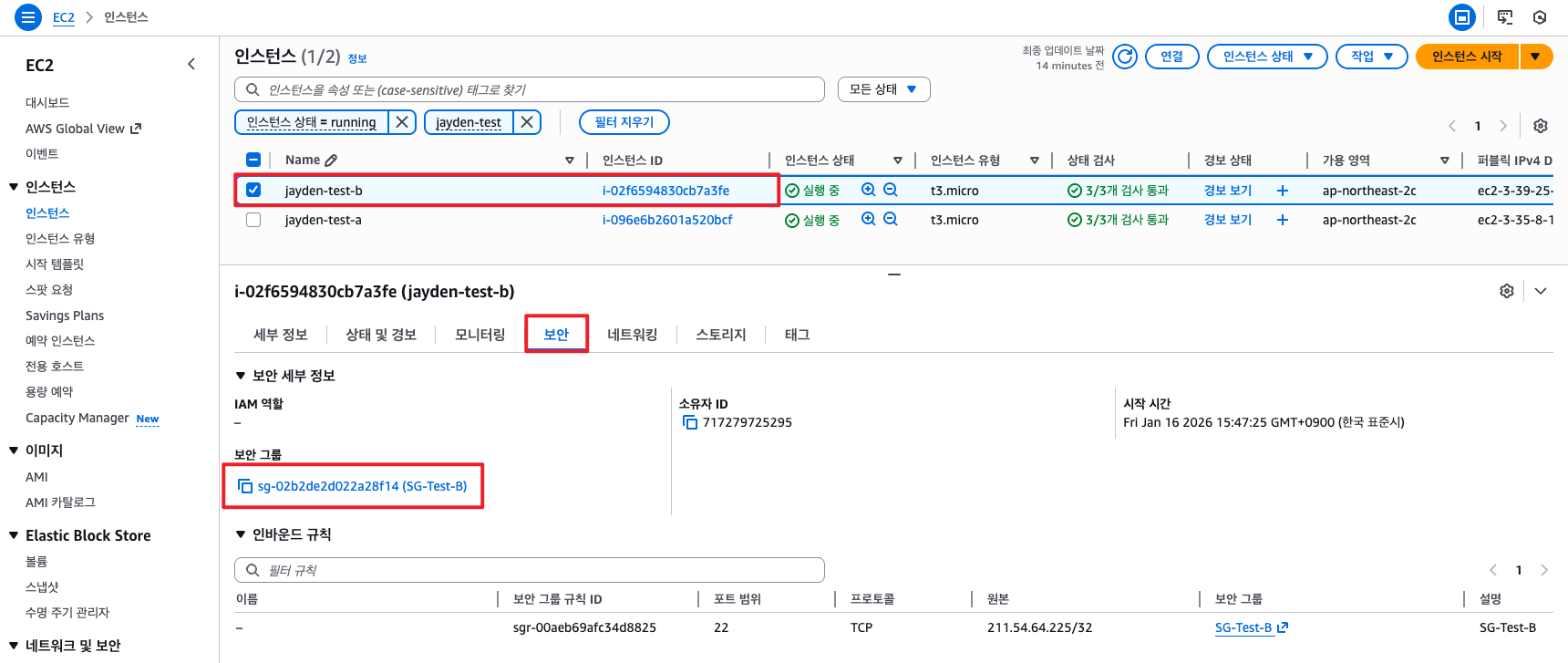This screenshot has width=1568, height=663.
Task: Click the 필터 규칙 search field
Action: (530, 570)
